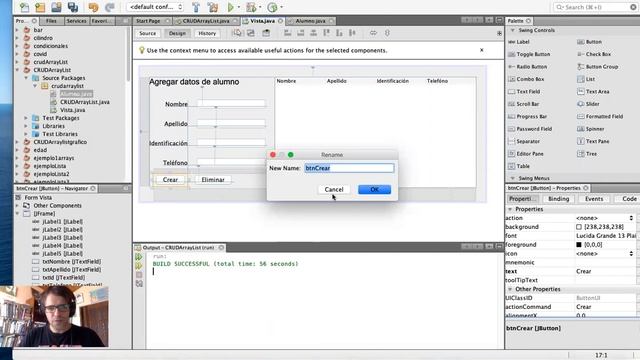Open the CRUDArrayList.java editor tab
Viewport: 640px width, 360px height.
tap(206, 21)
